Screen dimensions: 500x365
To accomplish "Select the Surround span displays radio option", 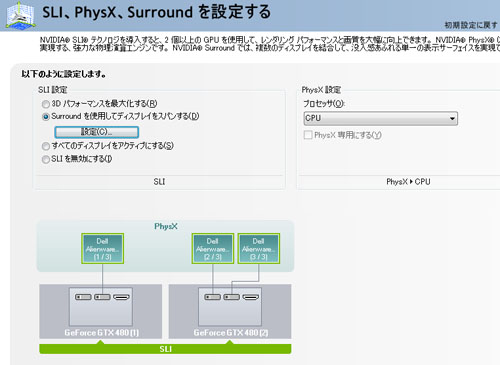I will pos(46,117).
